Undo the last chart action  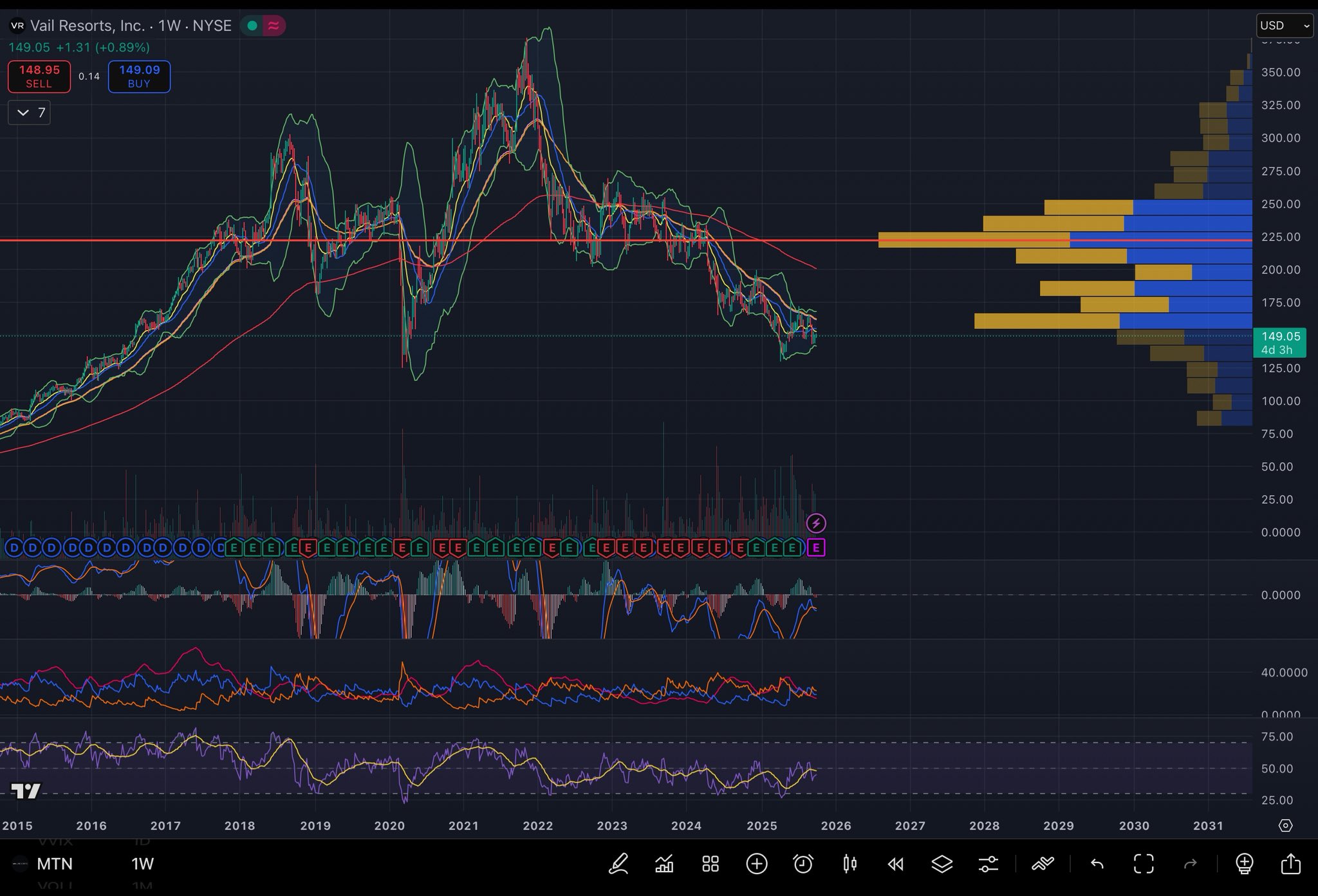tap(1097, 864)
